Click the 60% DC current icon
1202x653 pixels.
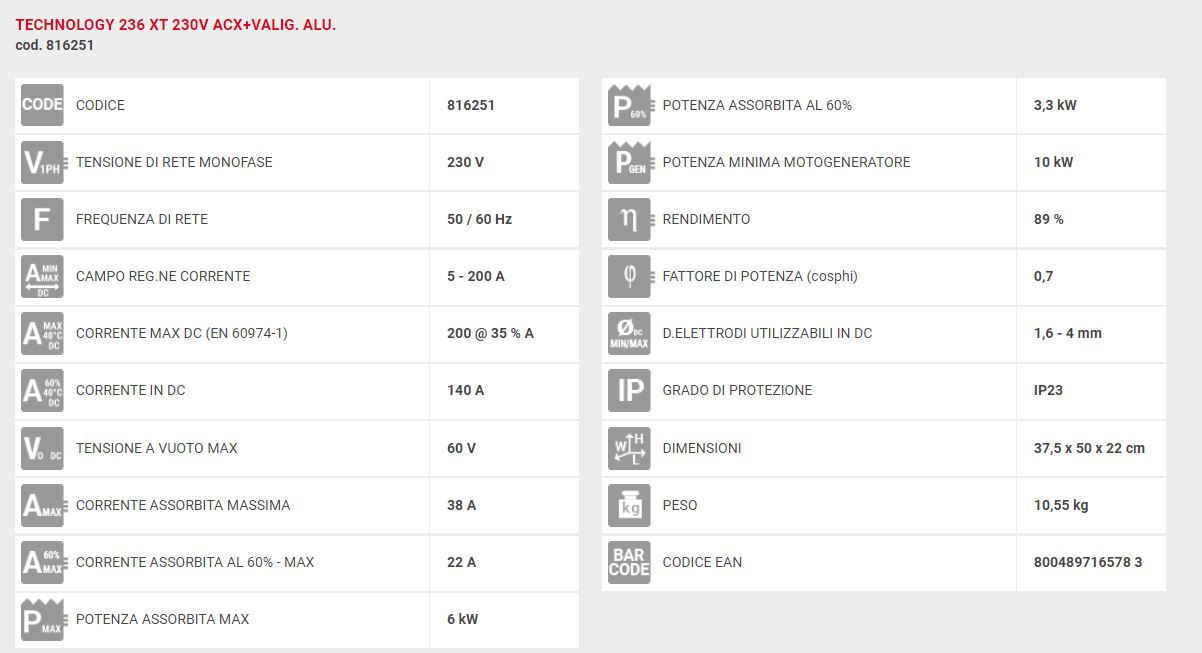click(42, 390)
